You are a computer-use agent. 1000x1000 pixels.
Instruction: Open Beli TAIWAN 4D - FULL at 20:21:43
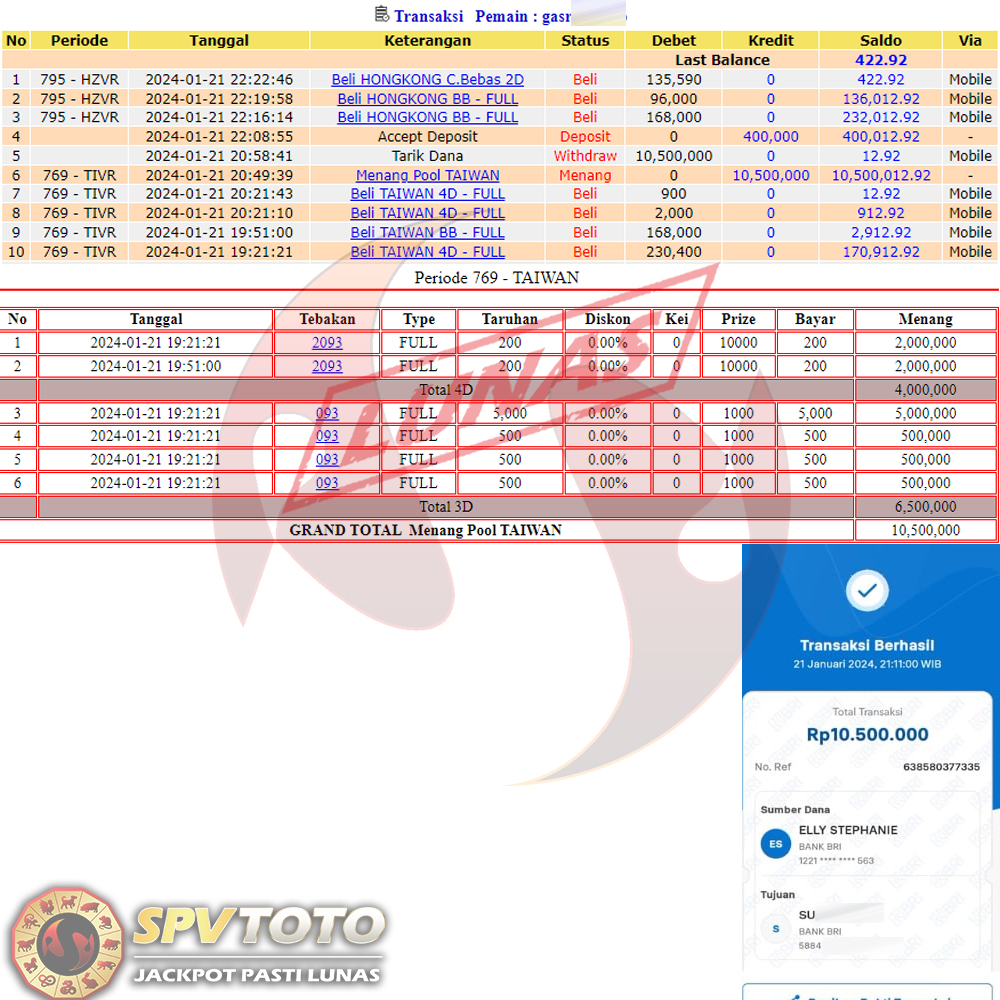click(427, 194)
